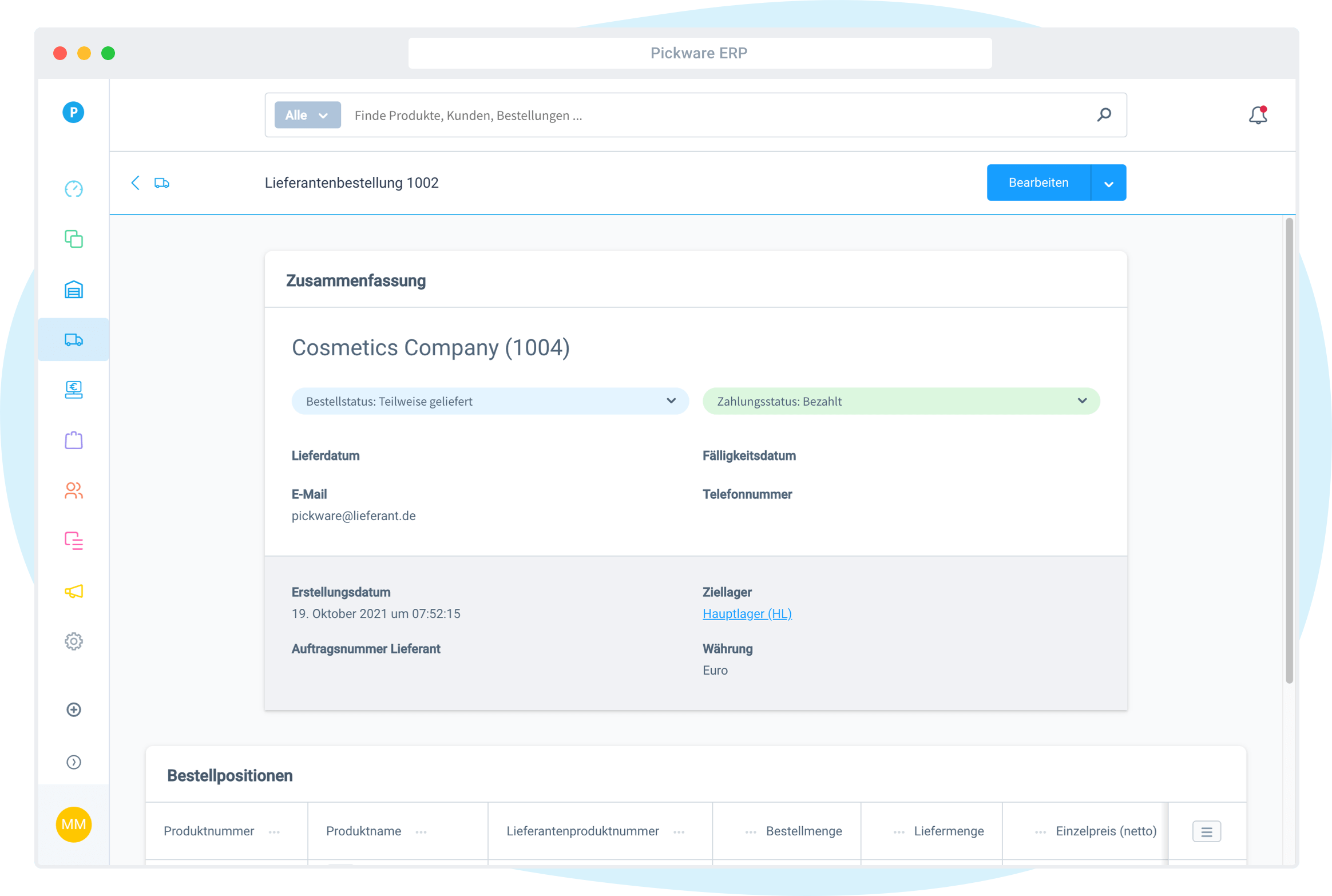Open the Zahlungsstatus dropdown
Screen dimensions: 1332x896
point(901,401)
